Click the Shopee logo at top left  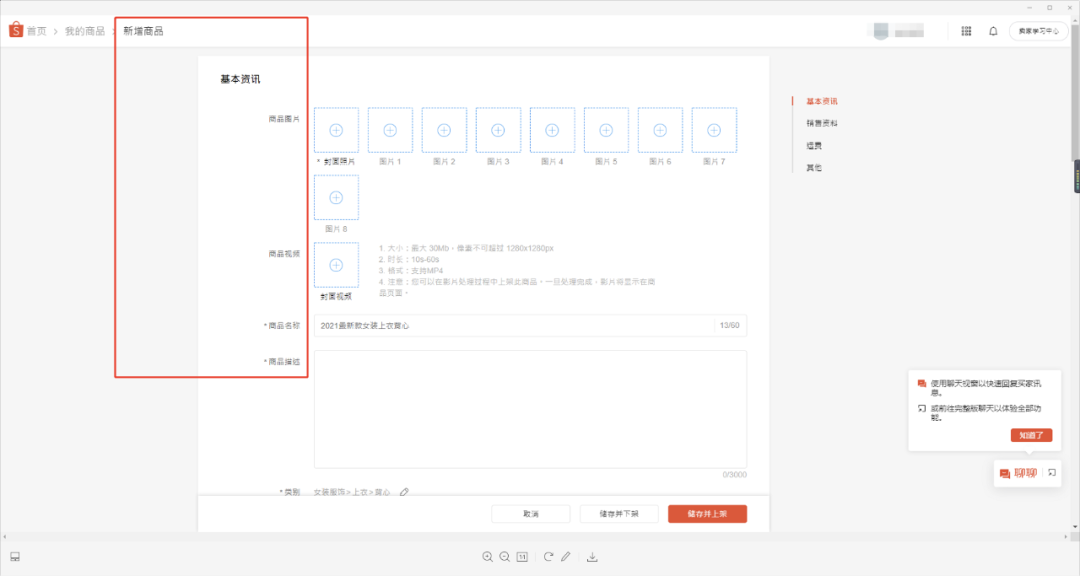14,31
